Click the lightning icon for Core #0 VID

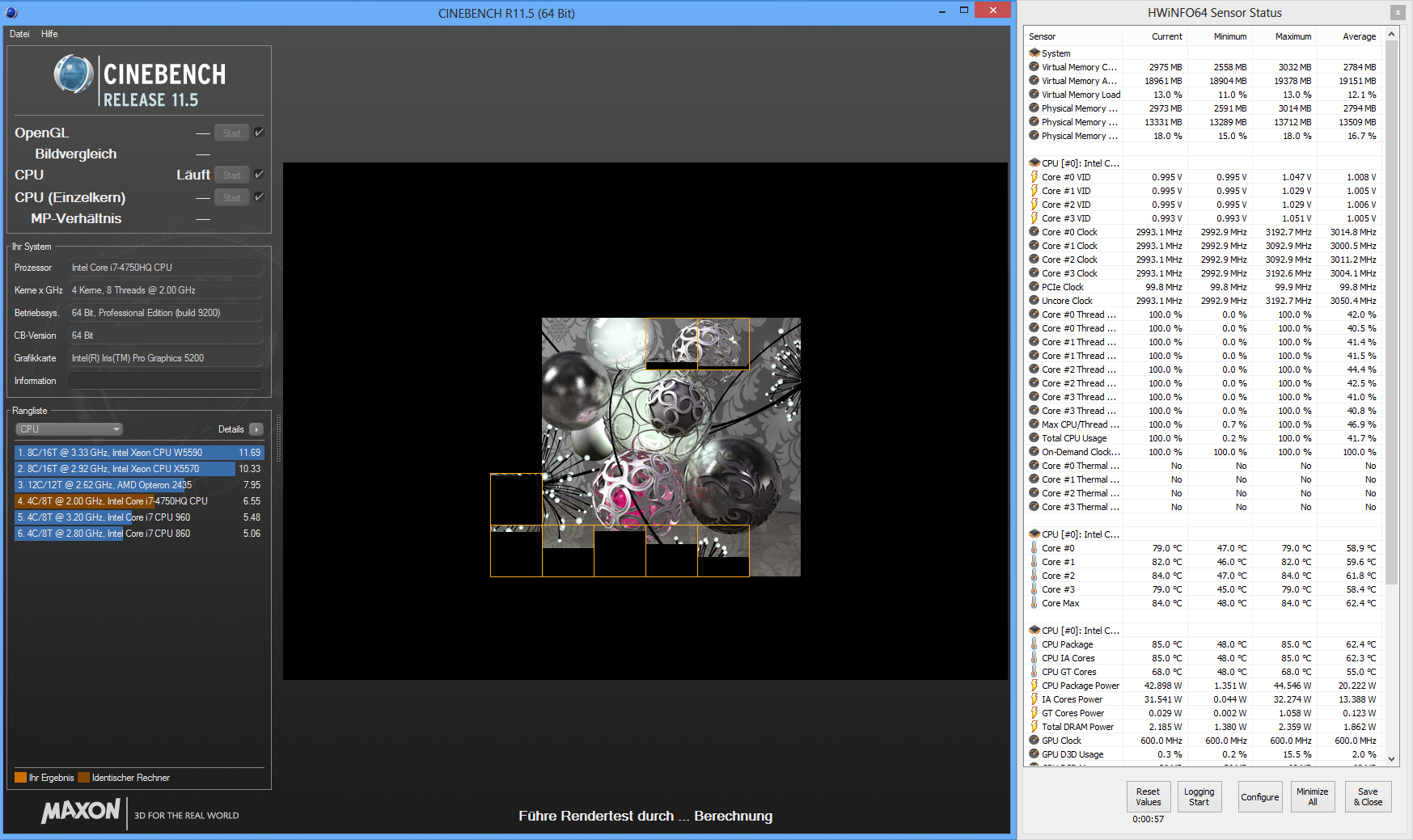tap(1034, 177)
